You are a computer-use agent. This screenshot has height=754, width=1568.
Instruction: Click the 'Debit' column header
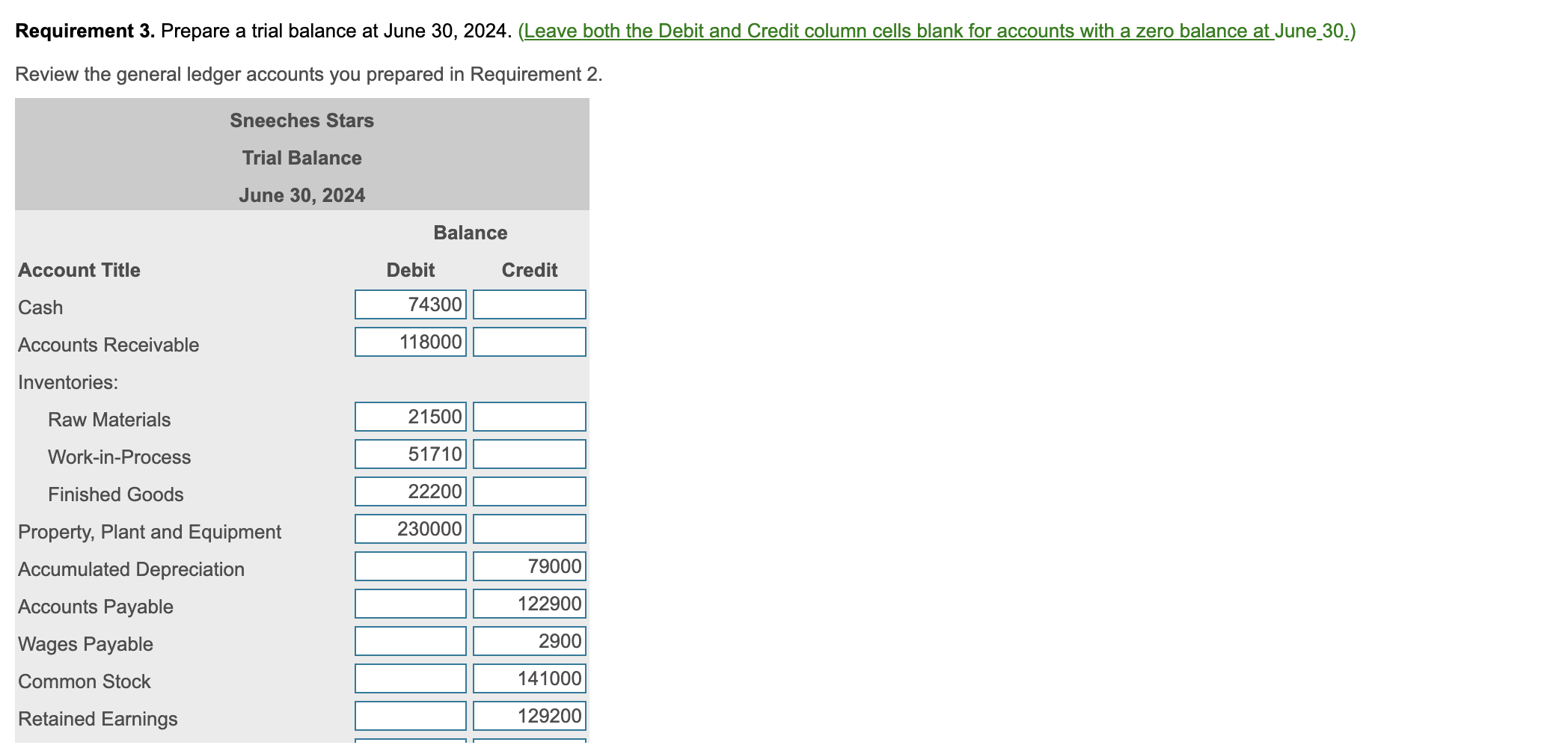(411, 270)
